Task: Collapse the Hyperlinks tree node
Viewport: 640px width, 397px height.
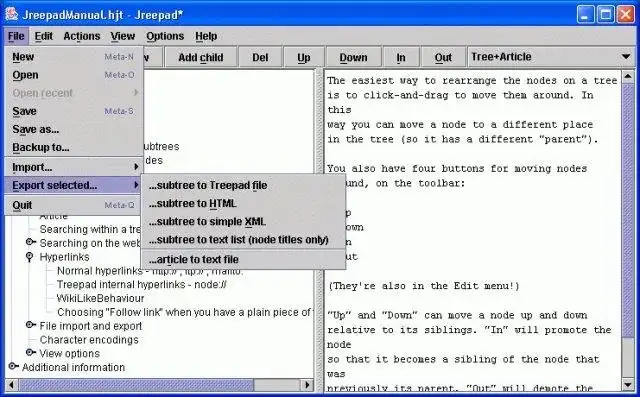Action: [x=29, y=257]
